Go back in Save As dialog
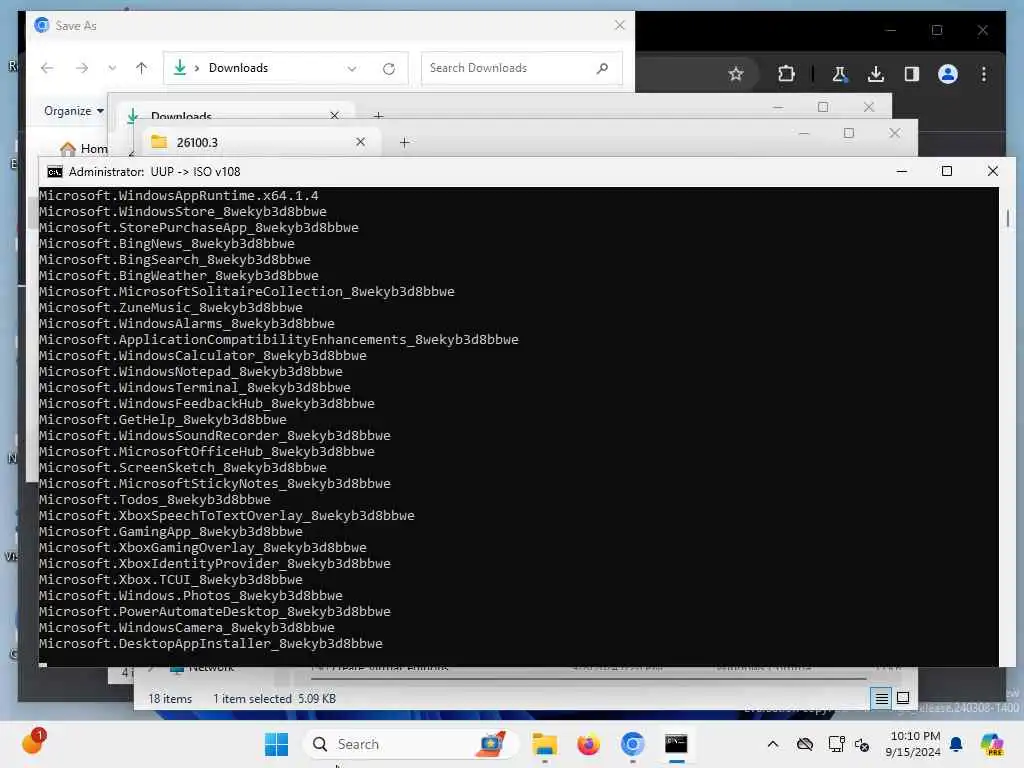This screenshot has width=1024, height=768. click(x=47, y=68)
